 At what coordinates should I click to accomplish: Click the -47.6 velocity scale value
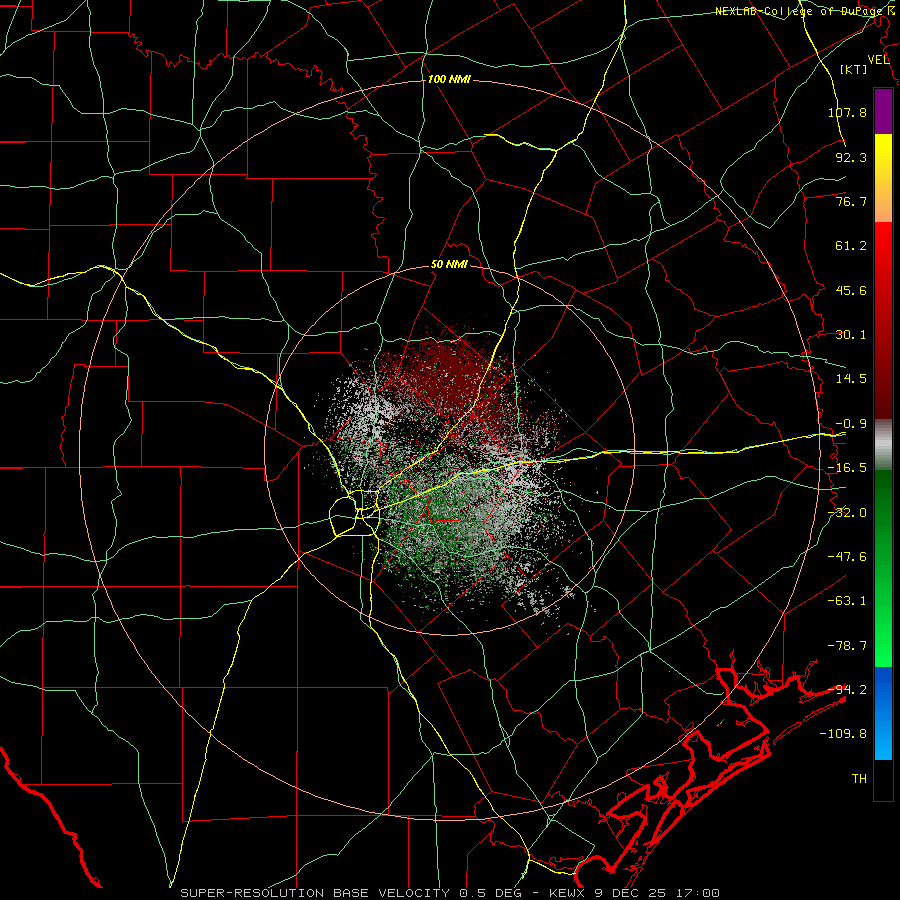(847, 557)
